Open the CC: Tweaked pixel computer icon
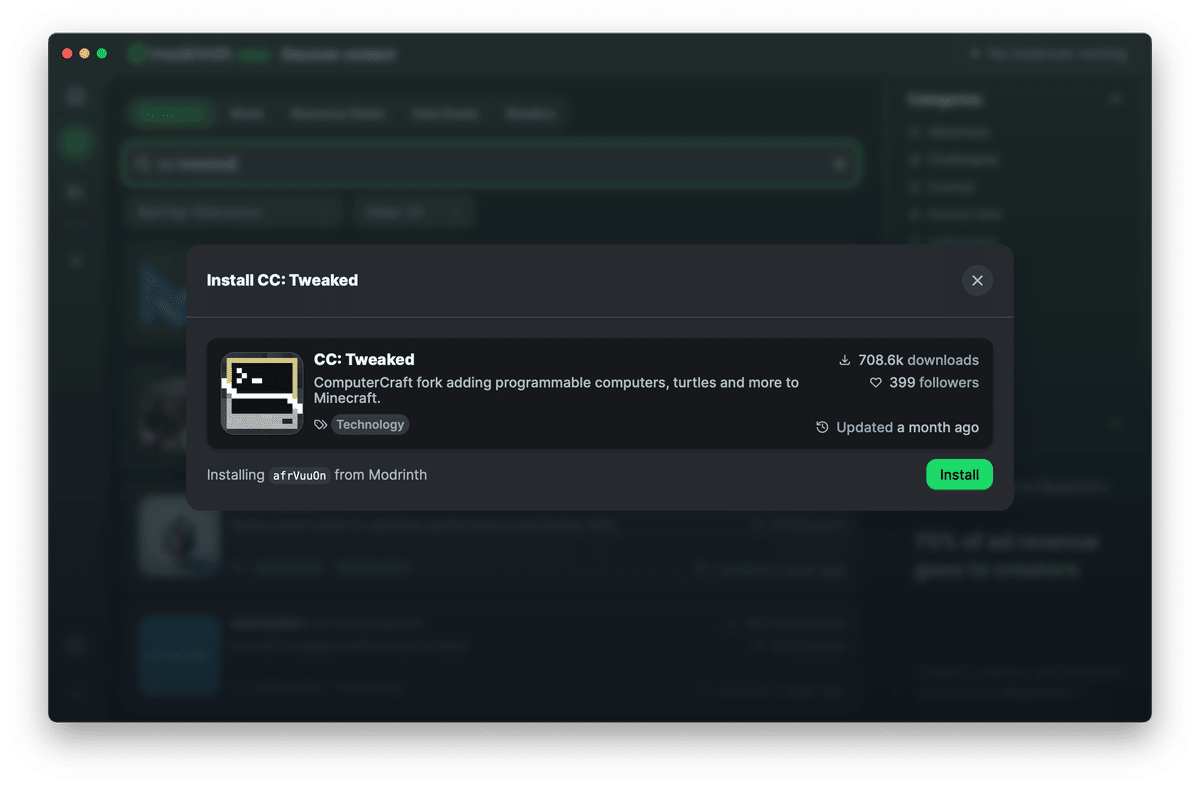 click(x=262, y=393)
